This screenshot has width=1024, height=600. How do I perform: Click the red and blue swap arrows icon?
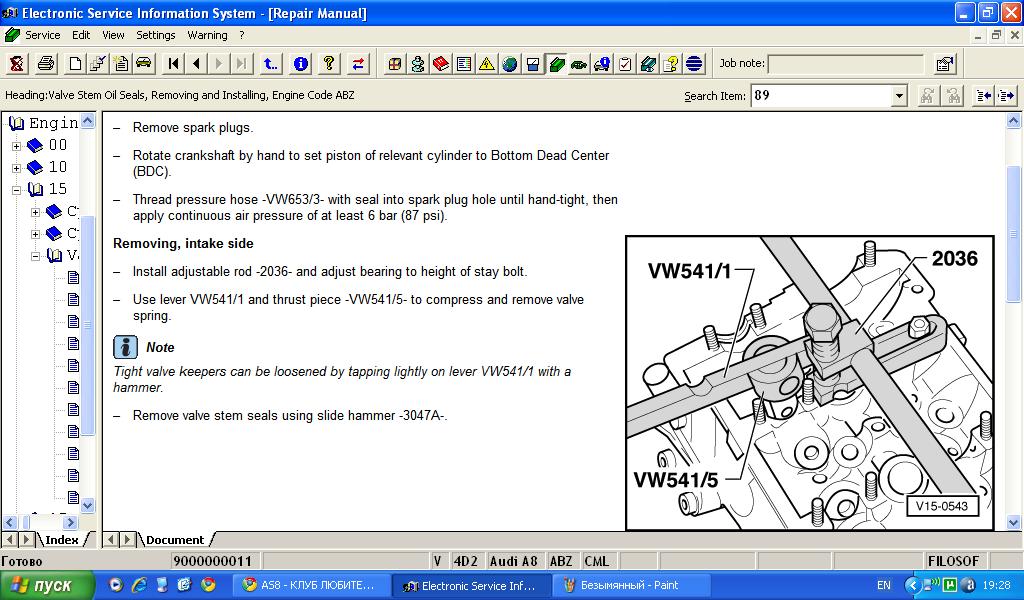[x=358, y=64]
